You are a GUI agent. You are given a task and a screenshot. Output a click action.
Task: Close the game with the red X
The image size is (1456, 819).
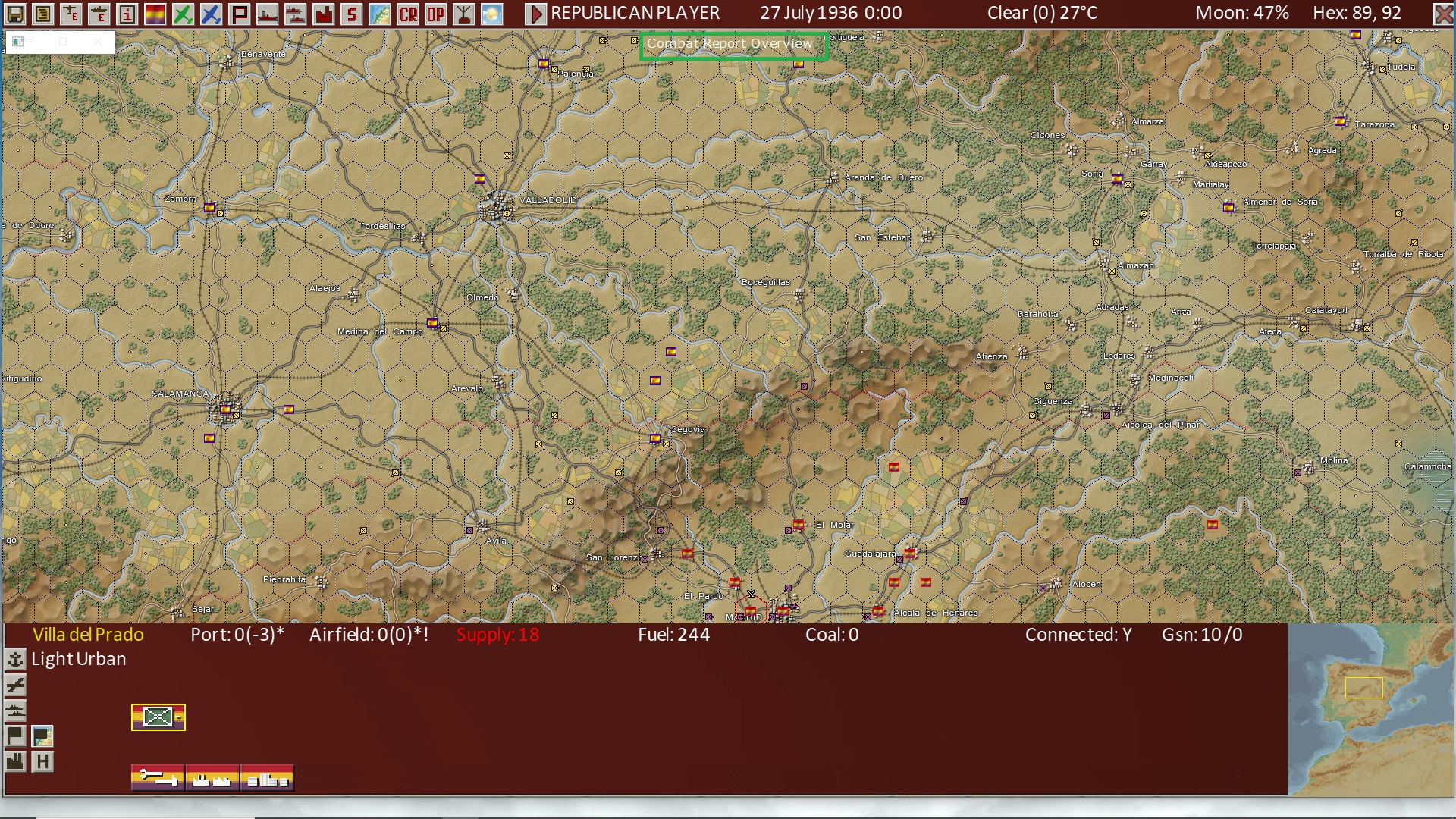pos(1443,14)
